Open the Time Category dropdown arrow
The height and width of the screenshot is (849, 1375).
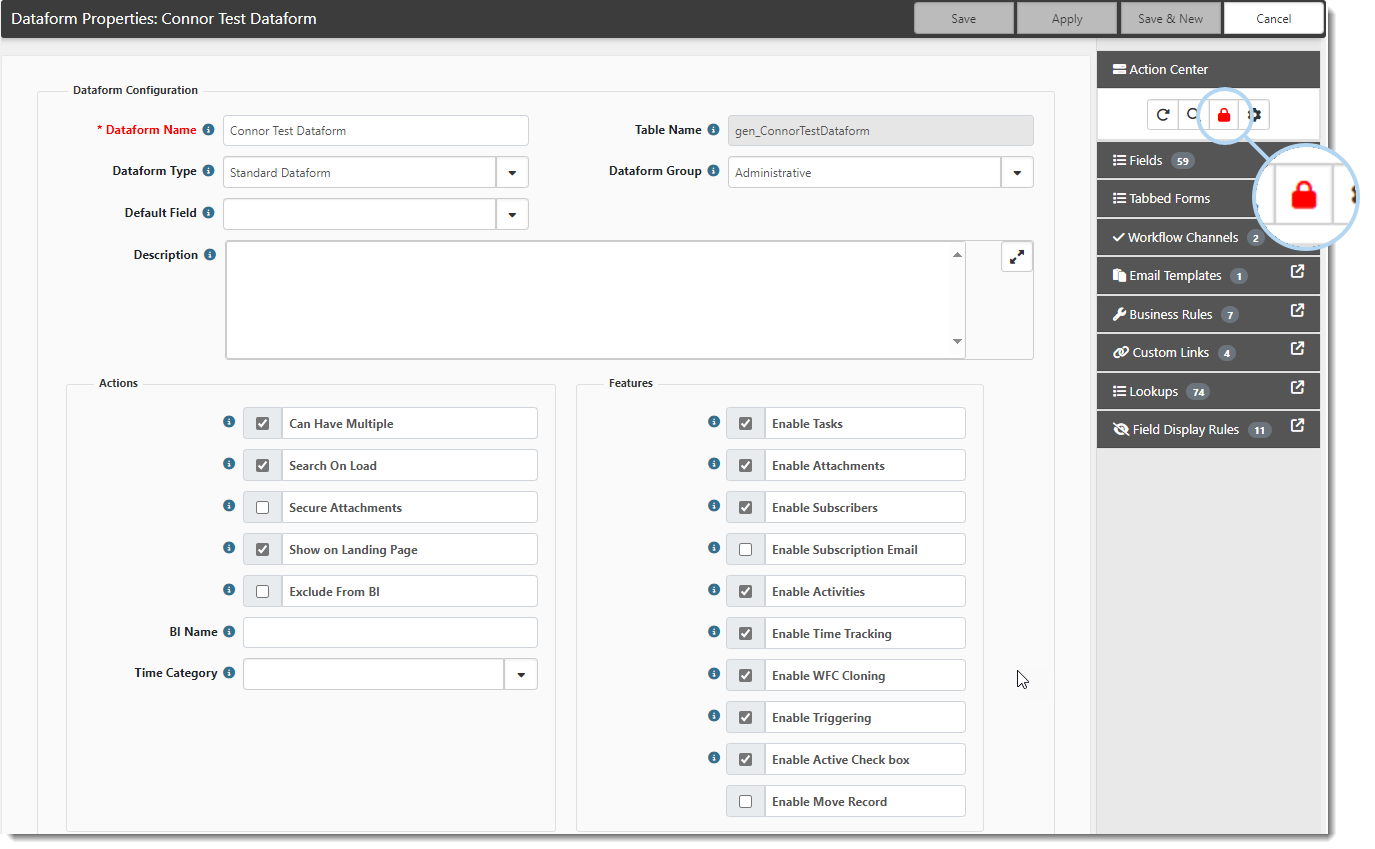[x=520, y=675]
